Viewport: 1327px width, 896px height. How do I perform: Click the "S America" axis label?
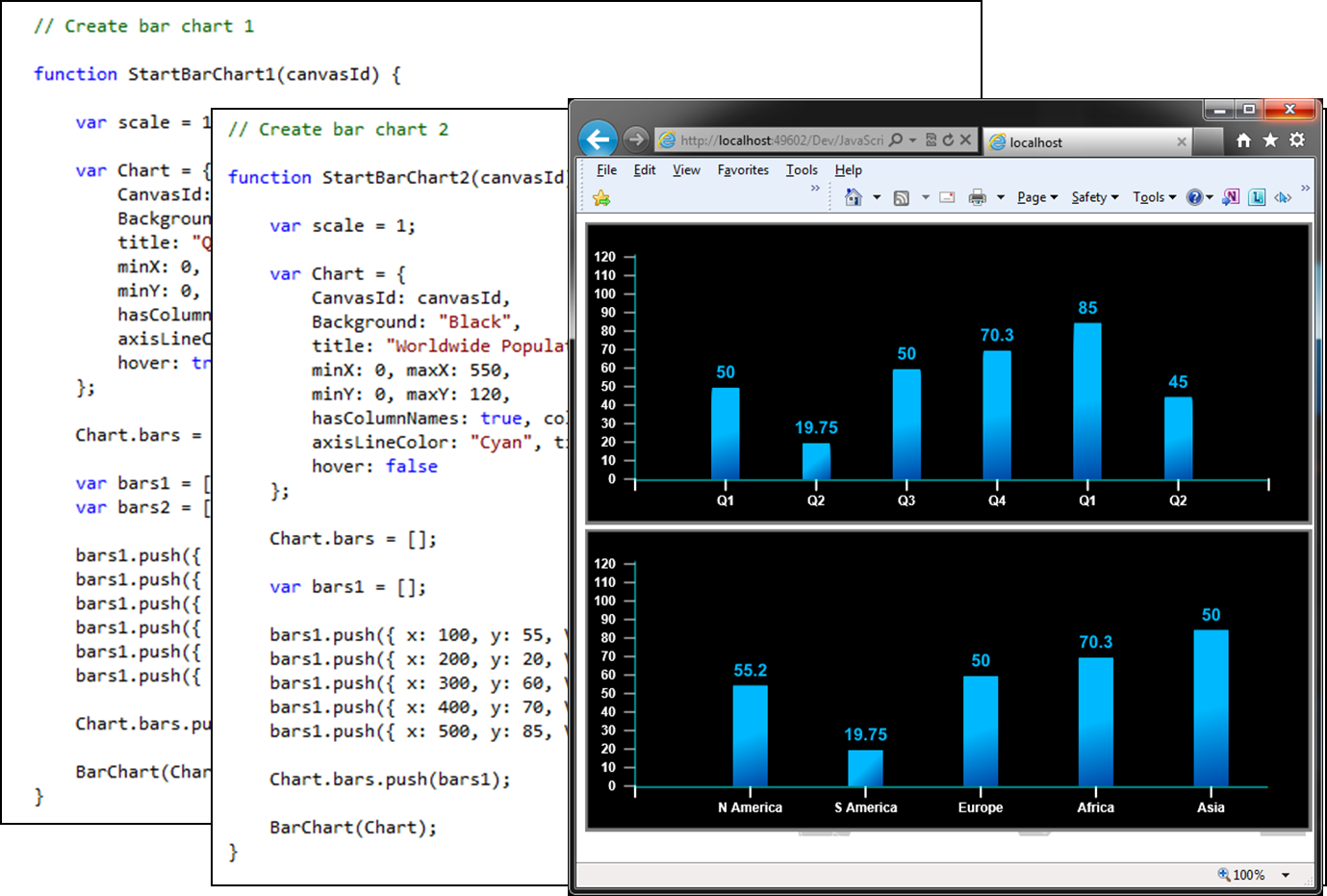tap(866, 807)
